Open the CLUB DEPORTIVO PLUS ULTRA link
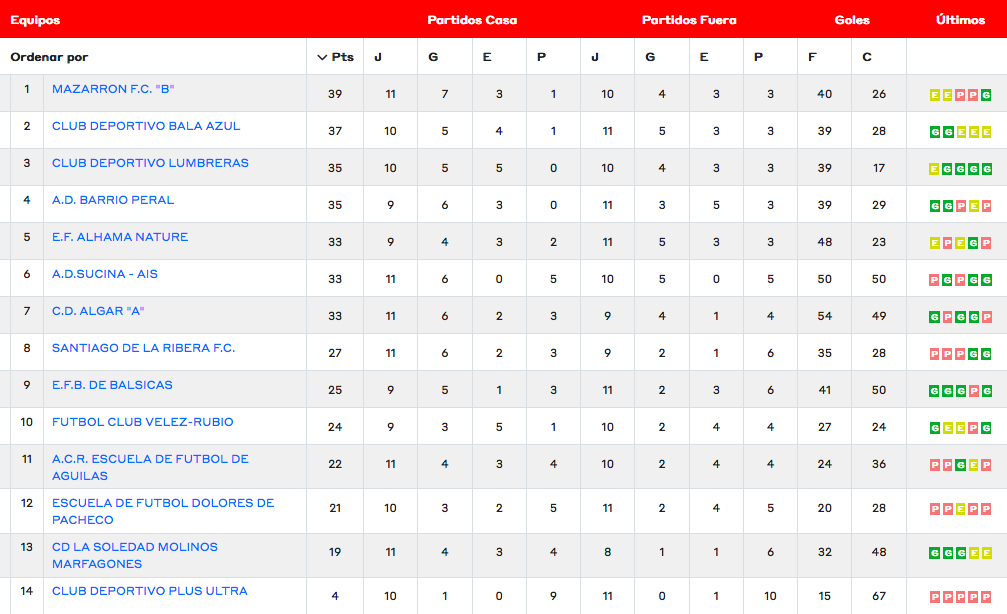Screen dimensions: 1007x614 pyautogui.click(x=150, y=591)
